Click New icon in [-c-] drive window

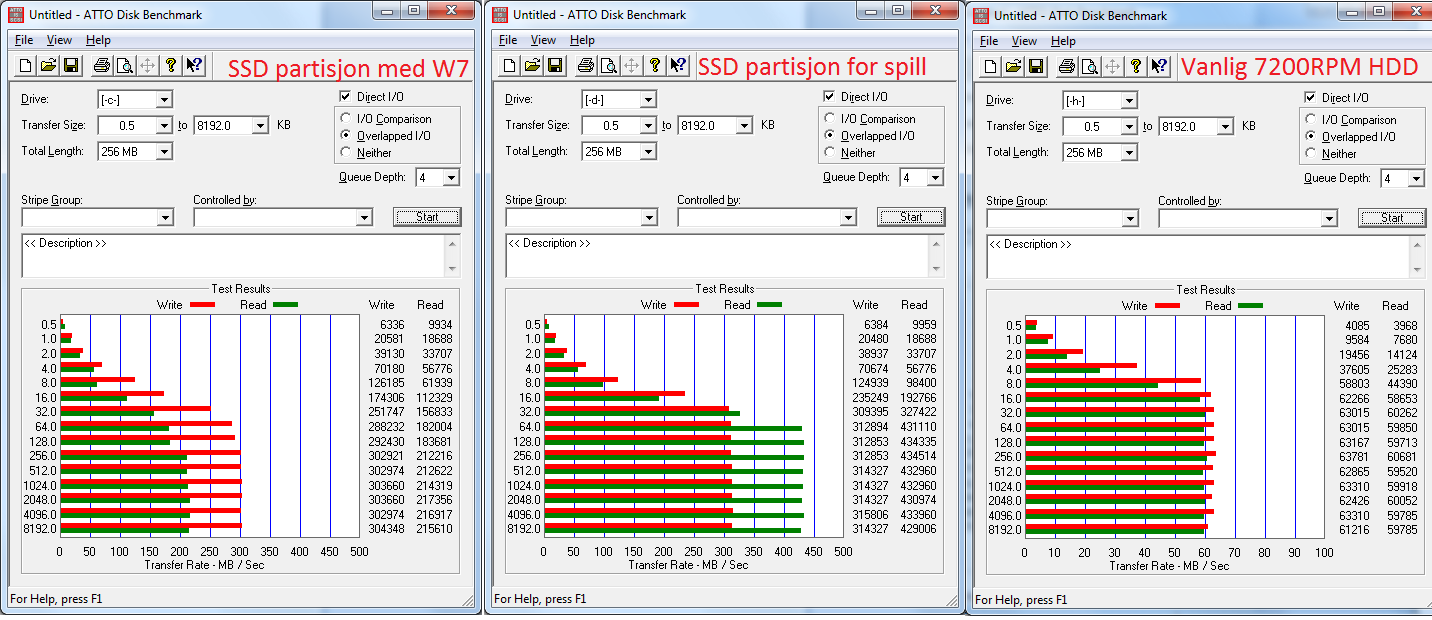pos(28,66)
